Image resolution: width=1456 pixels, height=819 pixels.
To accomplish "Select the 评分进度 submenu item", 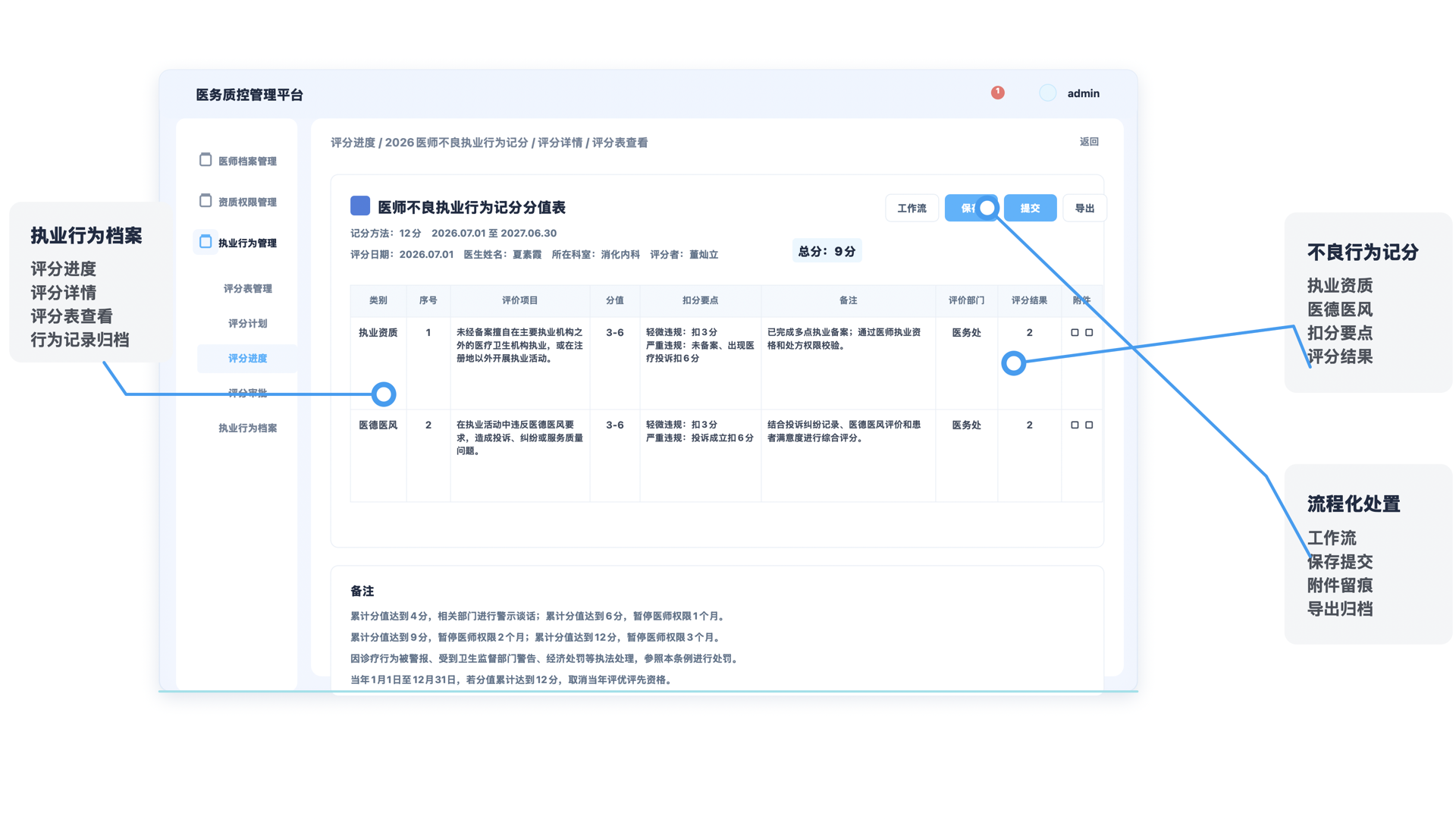I will point(247,358).
